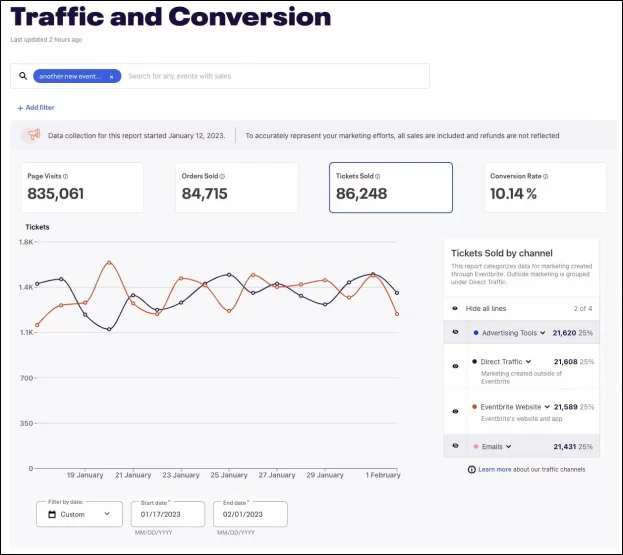Toggle visibility of Advertising Tools line

coord(455,332)
